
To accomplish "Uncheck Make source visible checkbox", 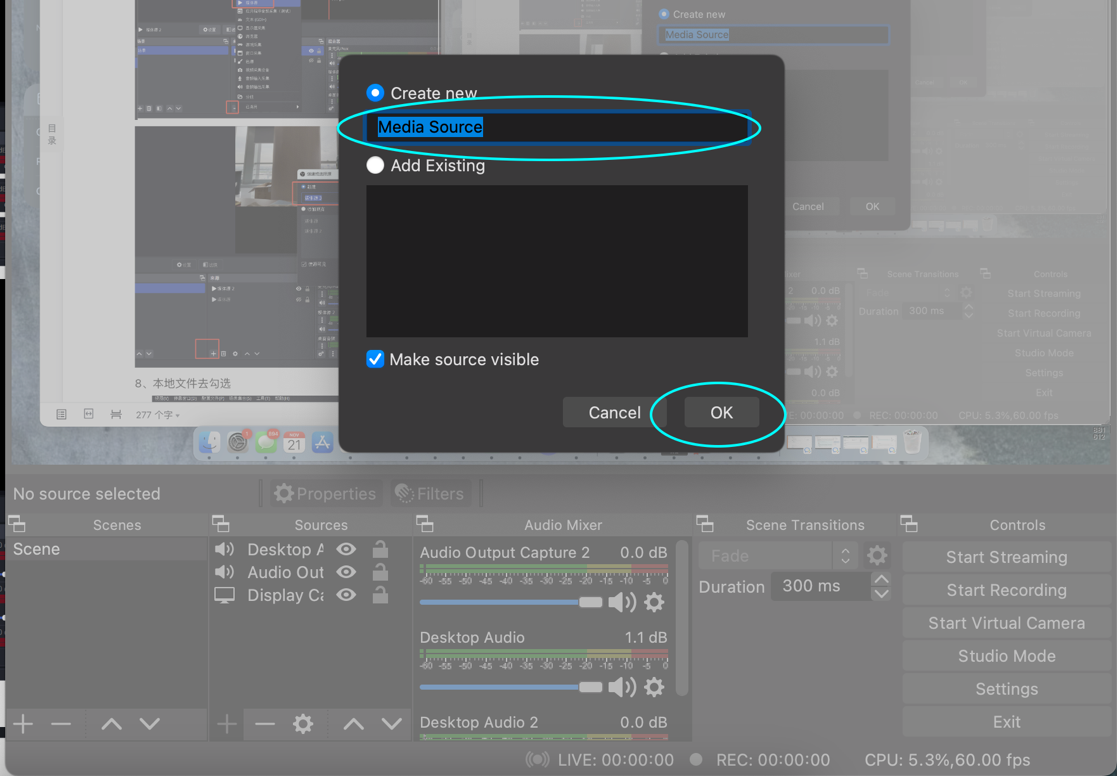I will (375, 359).
